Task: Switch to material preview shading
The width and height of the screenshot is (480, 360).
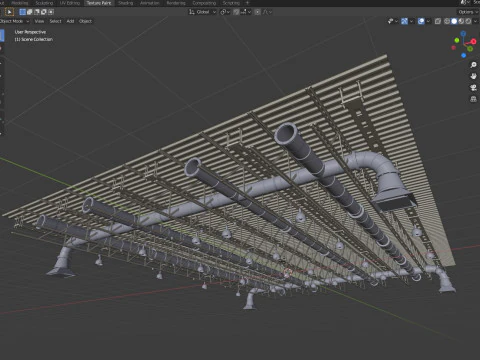Action: 461,21
